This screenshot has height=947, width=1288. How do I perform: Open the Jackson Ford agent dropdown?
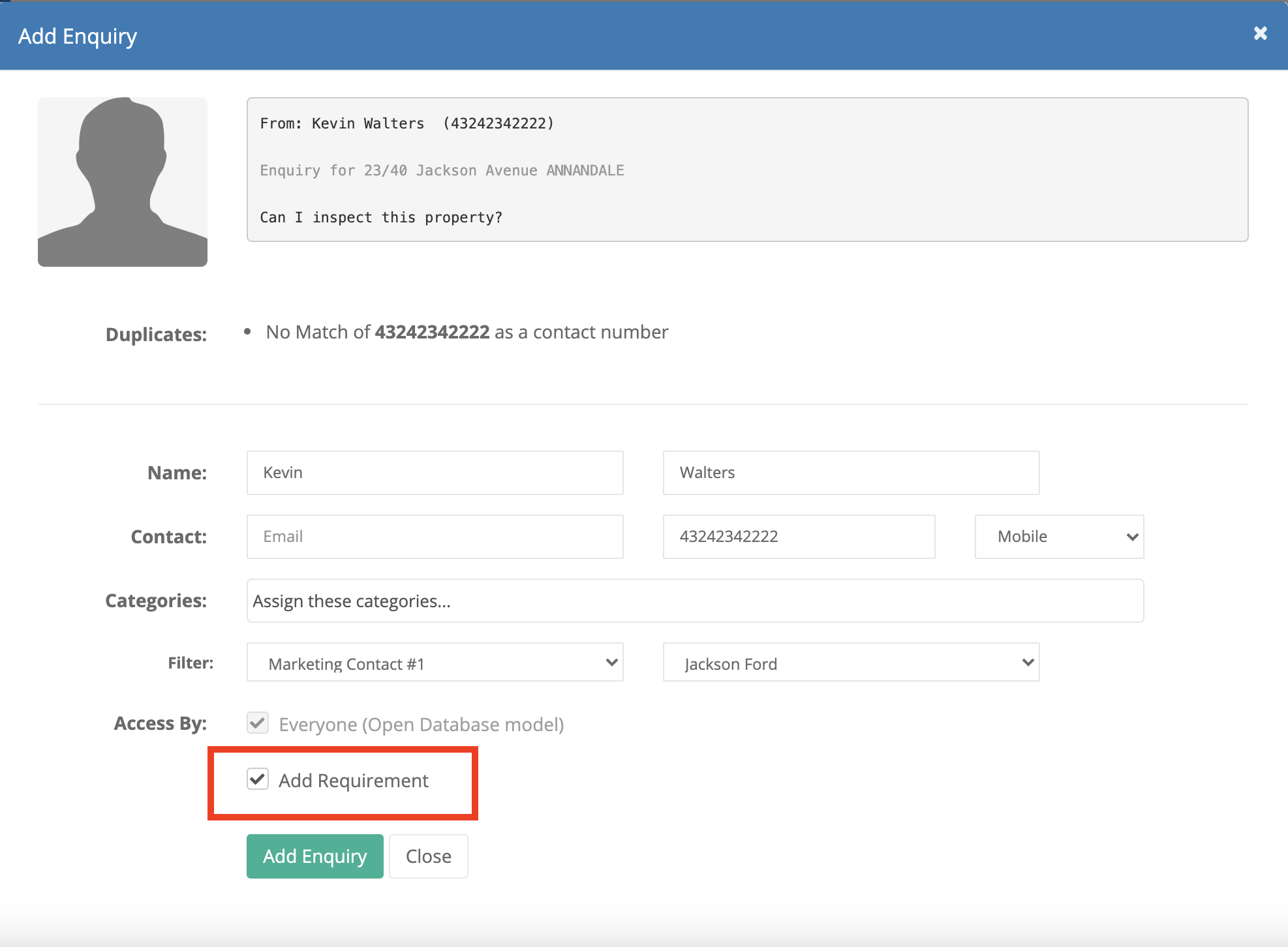(851, 663)
